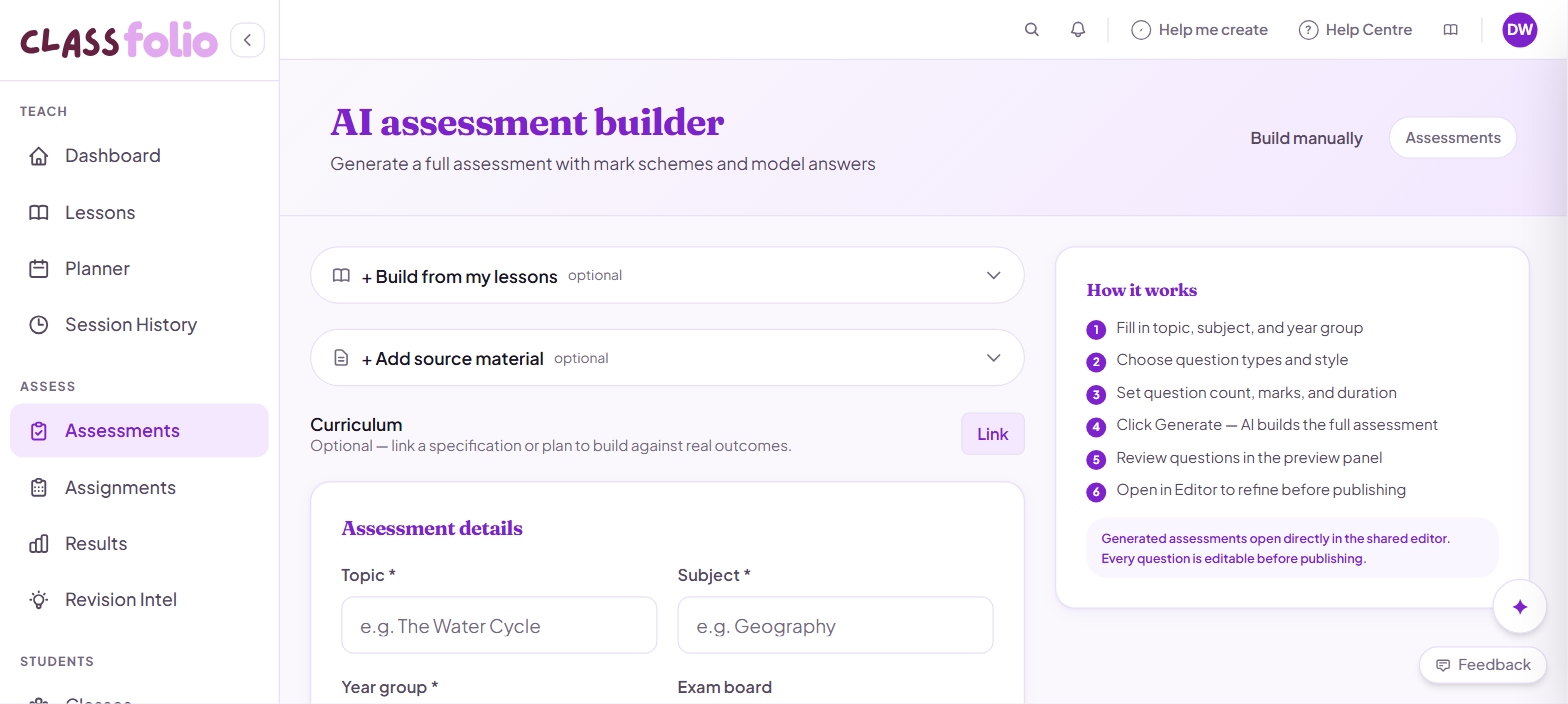Viewport: 1568px width, 704px height.
Task: Expand Build from my lessons chevron
Action: [993, 276]
